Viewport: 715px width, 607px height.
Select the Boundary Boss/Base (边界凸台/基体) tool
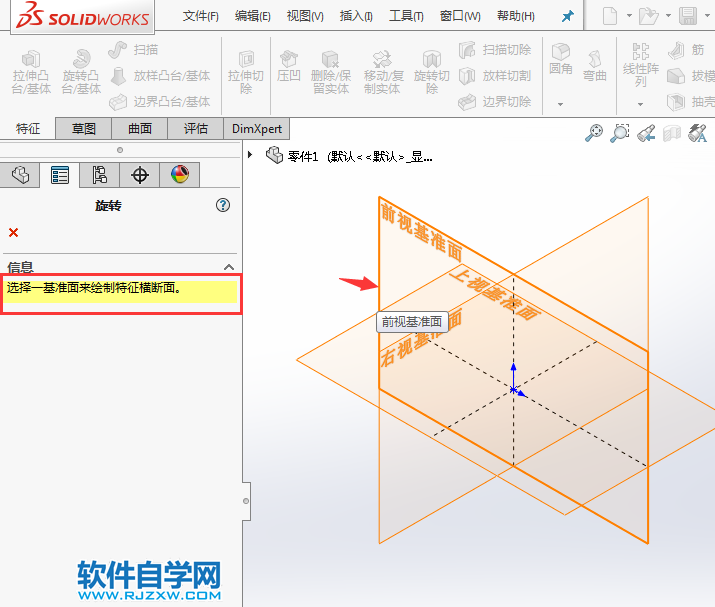[x=160, y=102]
